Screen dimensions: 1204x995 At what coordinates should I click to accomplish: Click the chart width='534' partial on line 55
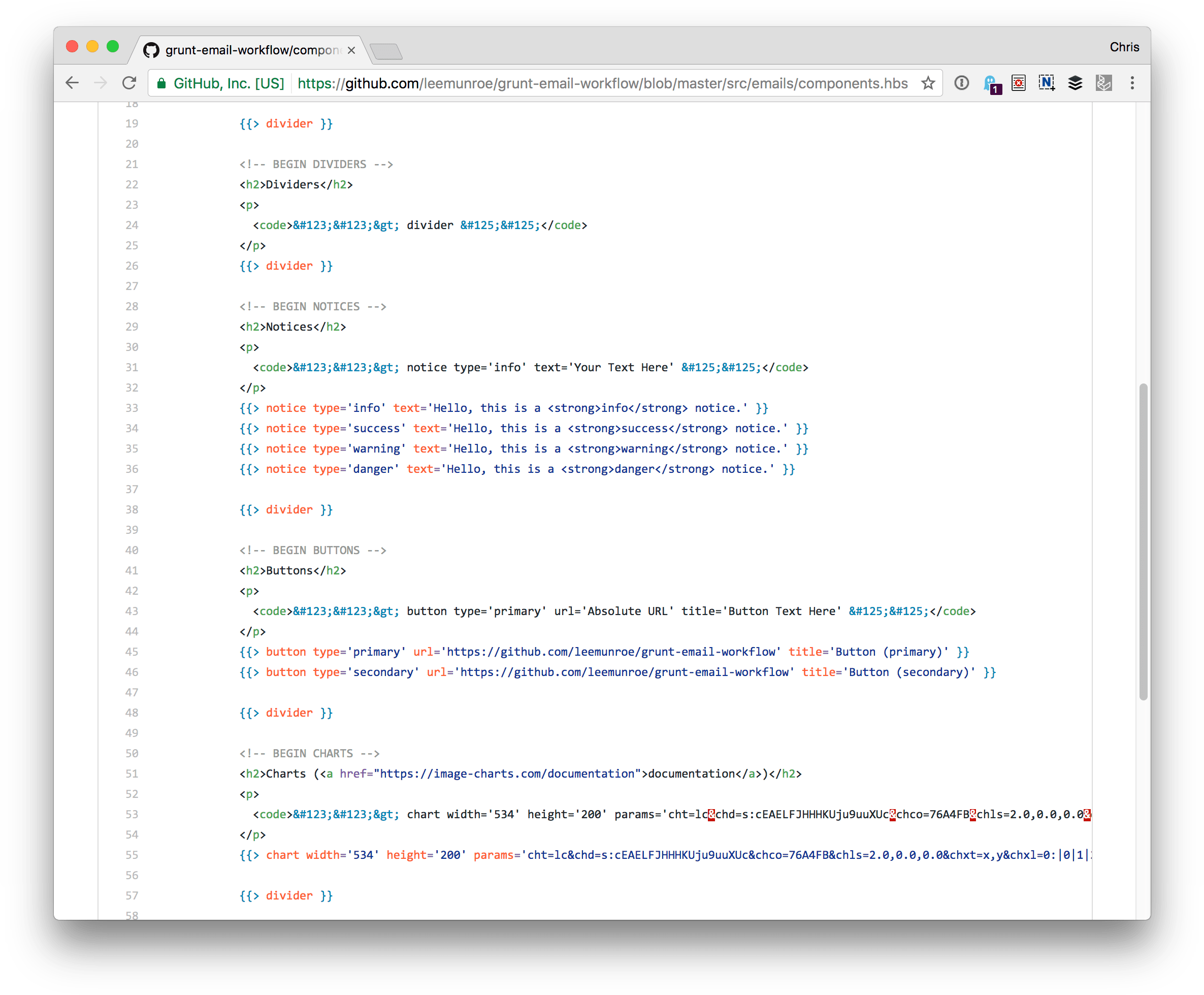(665, 855)
